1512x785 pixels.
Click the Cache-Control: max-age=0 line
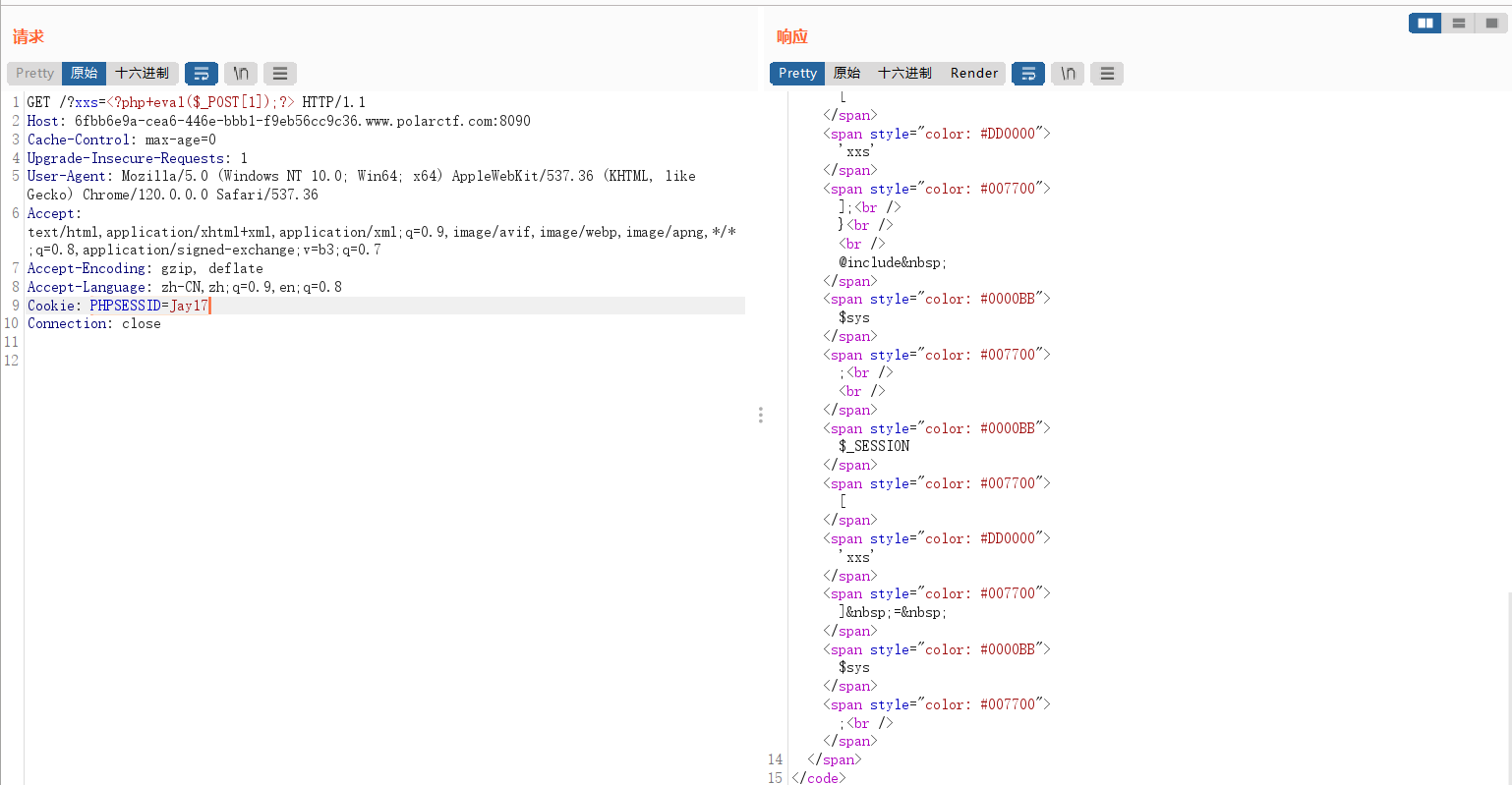(x=122, y=140)
